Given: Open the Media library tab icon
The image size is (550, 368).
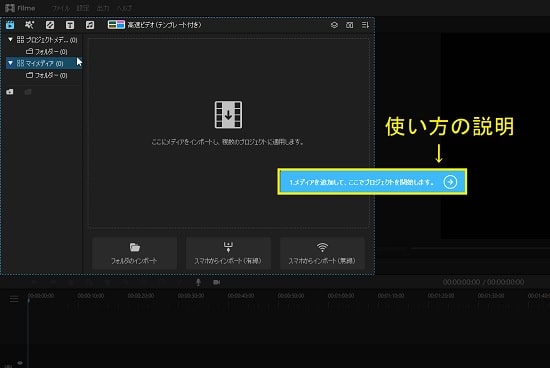Looking at the screenshot, I should tap(10, 25).
